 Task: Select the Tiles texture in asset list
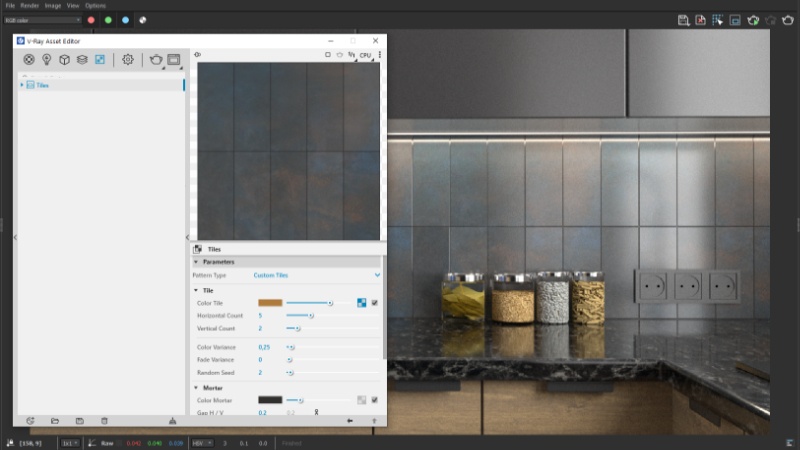[x=101, y=85]
